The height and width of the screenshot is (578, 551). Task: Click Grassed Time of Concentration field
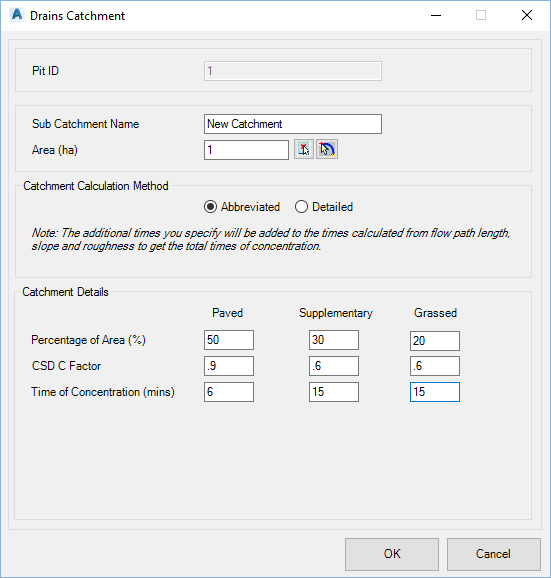pos(435,392)
